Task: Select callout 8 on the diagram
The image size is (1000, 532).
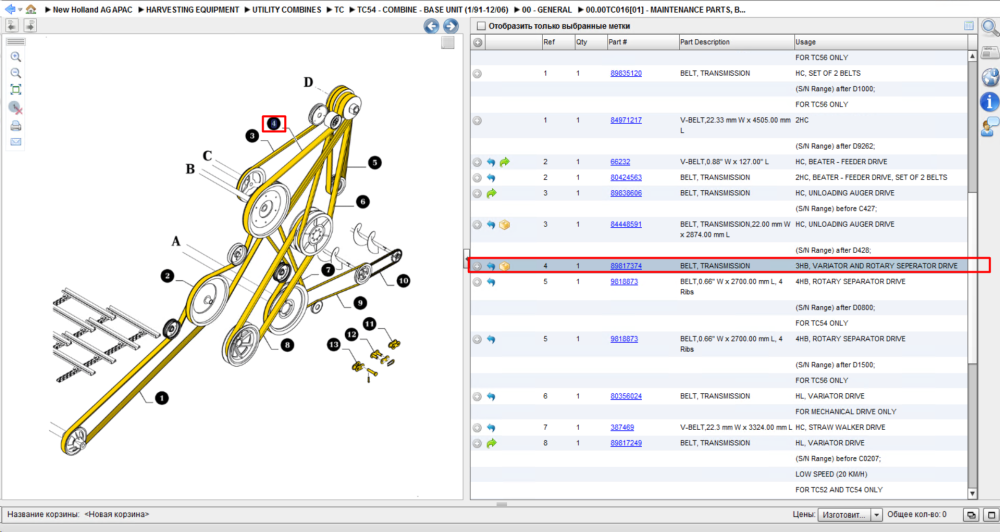Action: pos(288,345)
